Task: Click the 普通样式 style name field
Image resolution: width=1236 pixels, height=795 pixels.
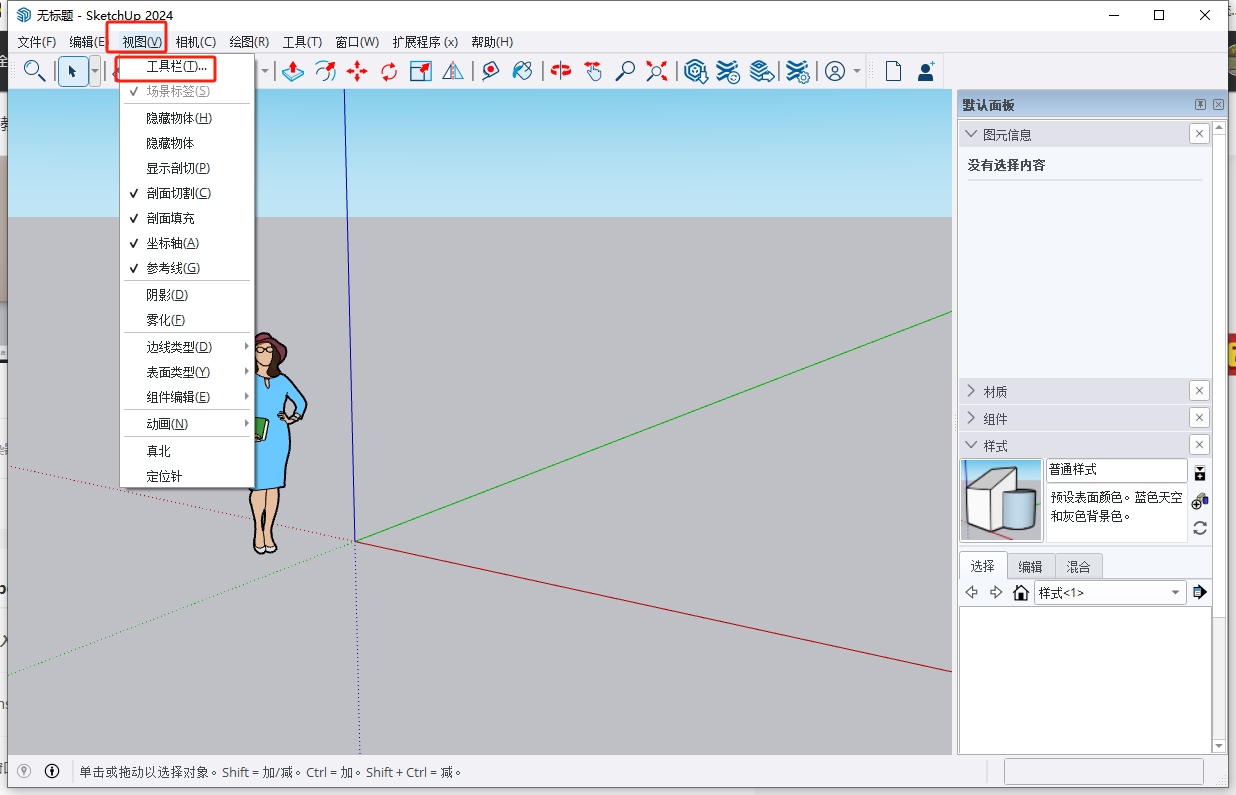Action: pos(1117,470)
